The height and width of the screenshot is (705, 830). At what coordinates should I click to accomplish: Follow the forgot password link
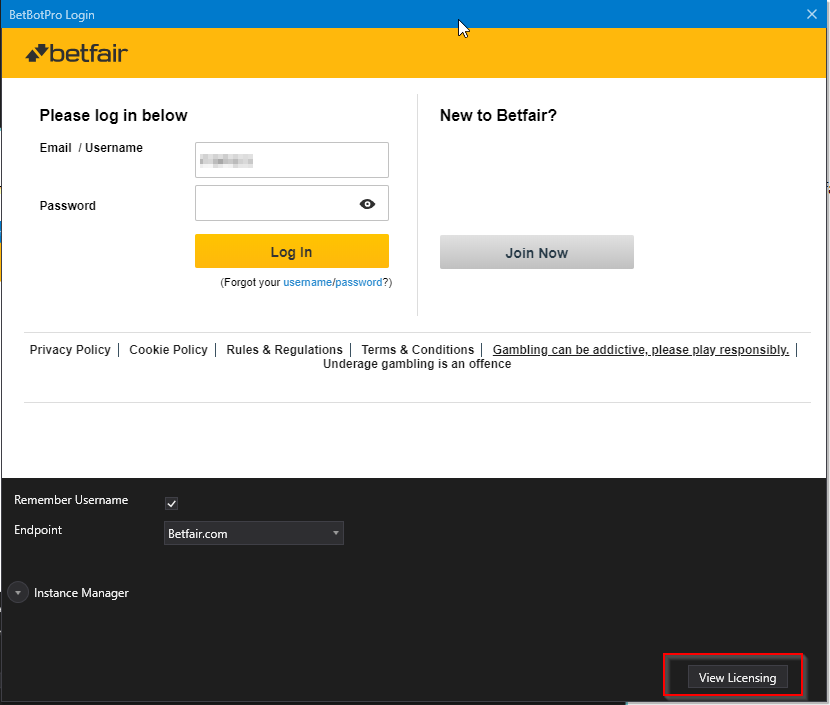pos(358,282)
